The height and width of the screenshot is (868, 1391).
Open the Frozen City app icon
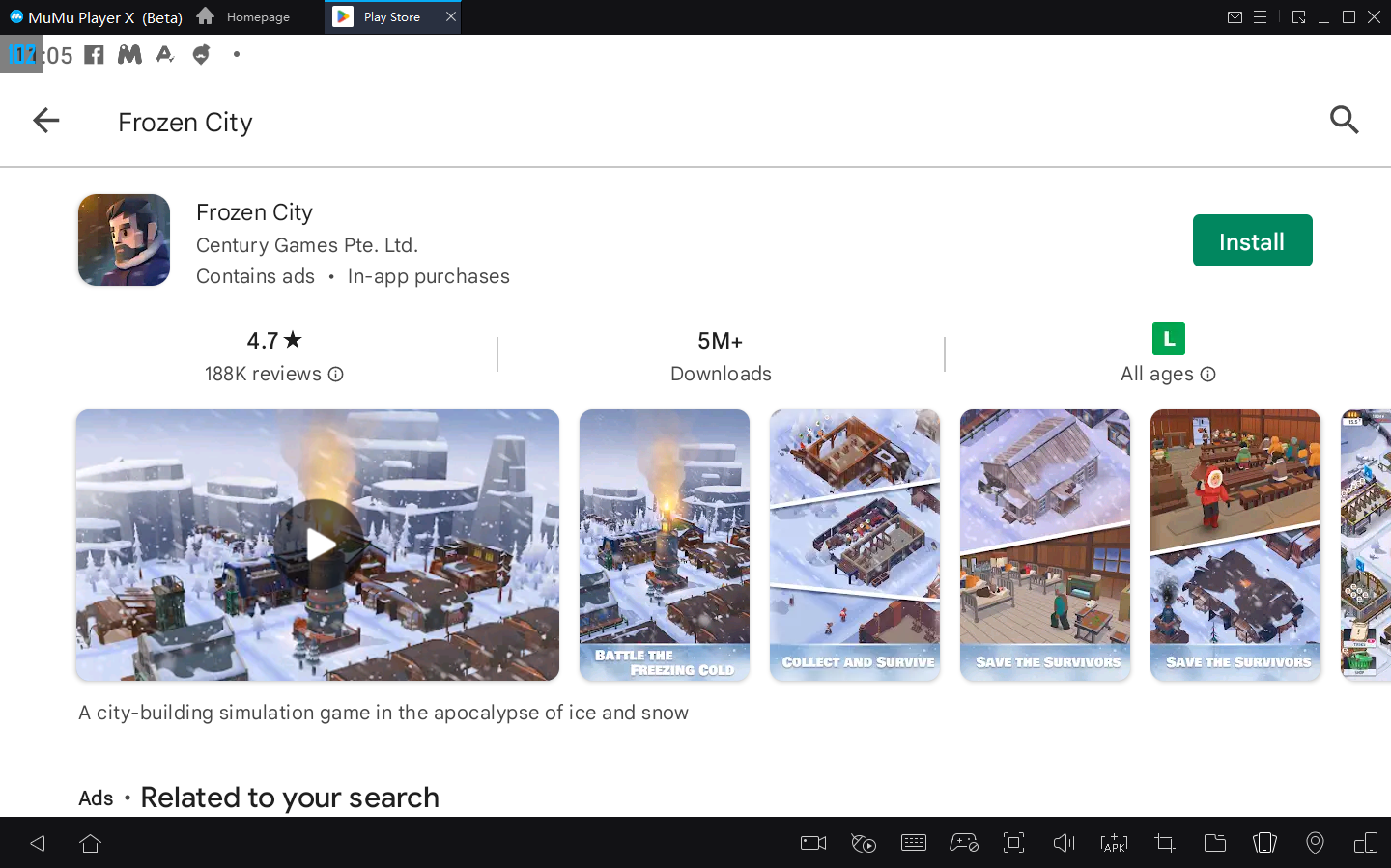pos(124,240)
